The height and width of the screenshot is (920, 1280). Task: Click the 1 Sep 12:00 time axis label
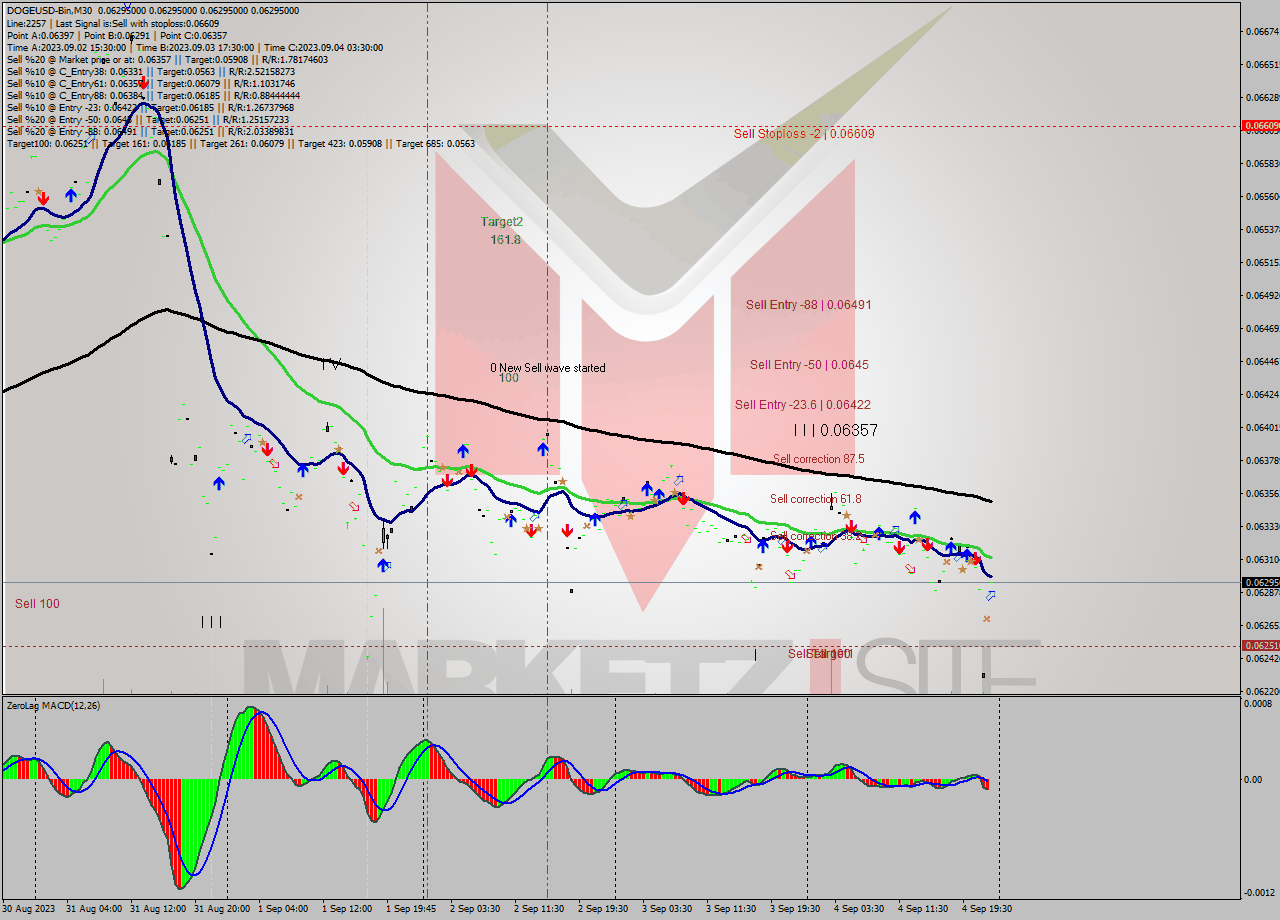pos(347,909)
